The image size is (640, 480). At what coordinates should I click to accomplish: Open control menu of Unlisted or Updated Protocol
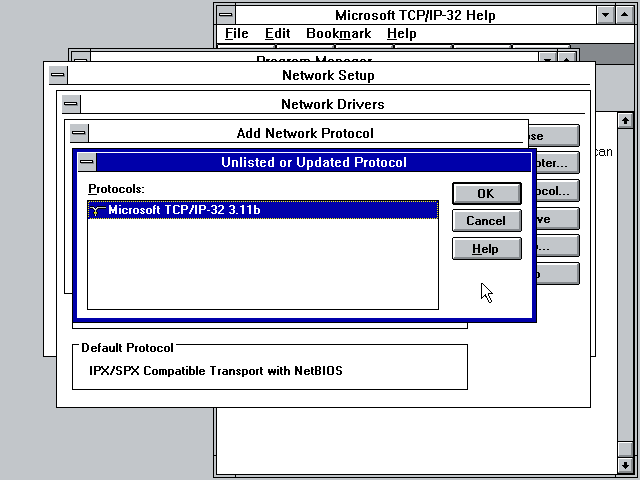tap(87, 162)
